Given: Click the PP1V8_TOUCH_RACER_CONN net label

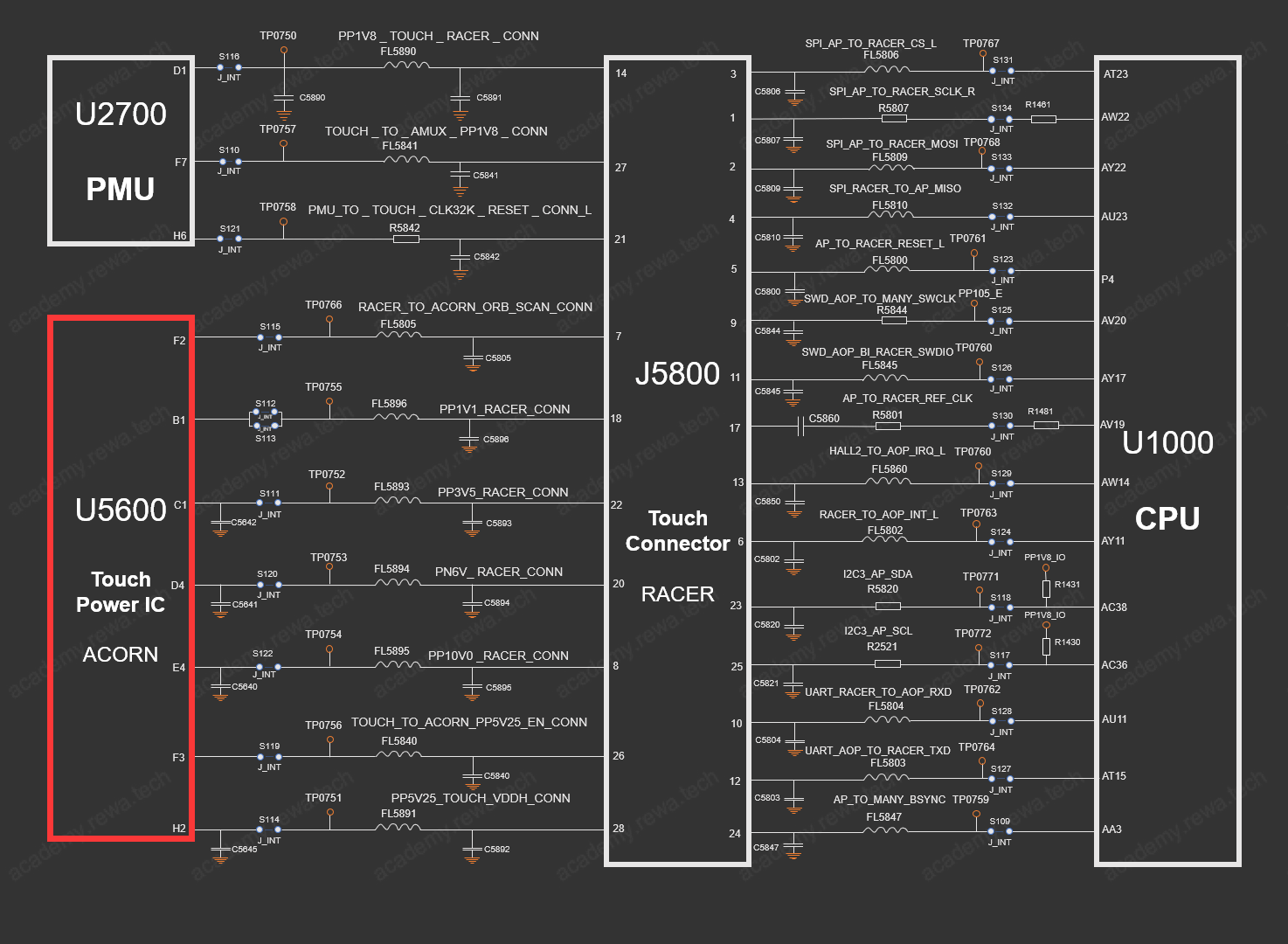Looking at the screenshot, I should (x=438, y=36).
